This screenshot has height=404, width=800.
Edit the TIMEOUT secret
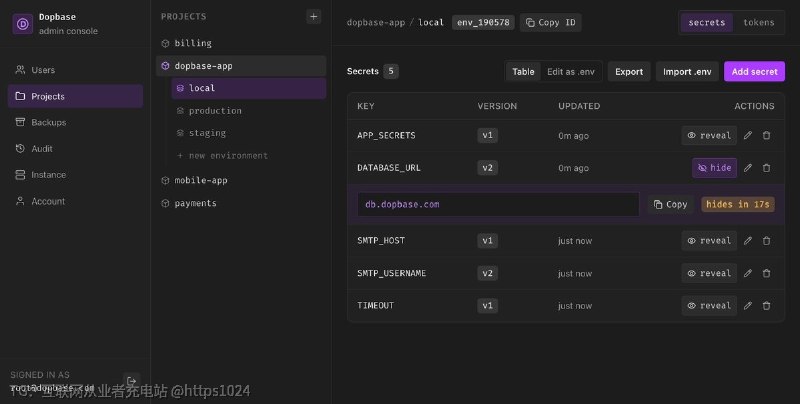point(748,306)
